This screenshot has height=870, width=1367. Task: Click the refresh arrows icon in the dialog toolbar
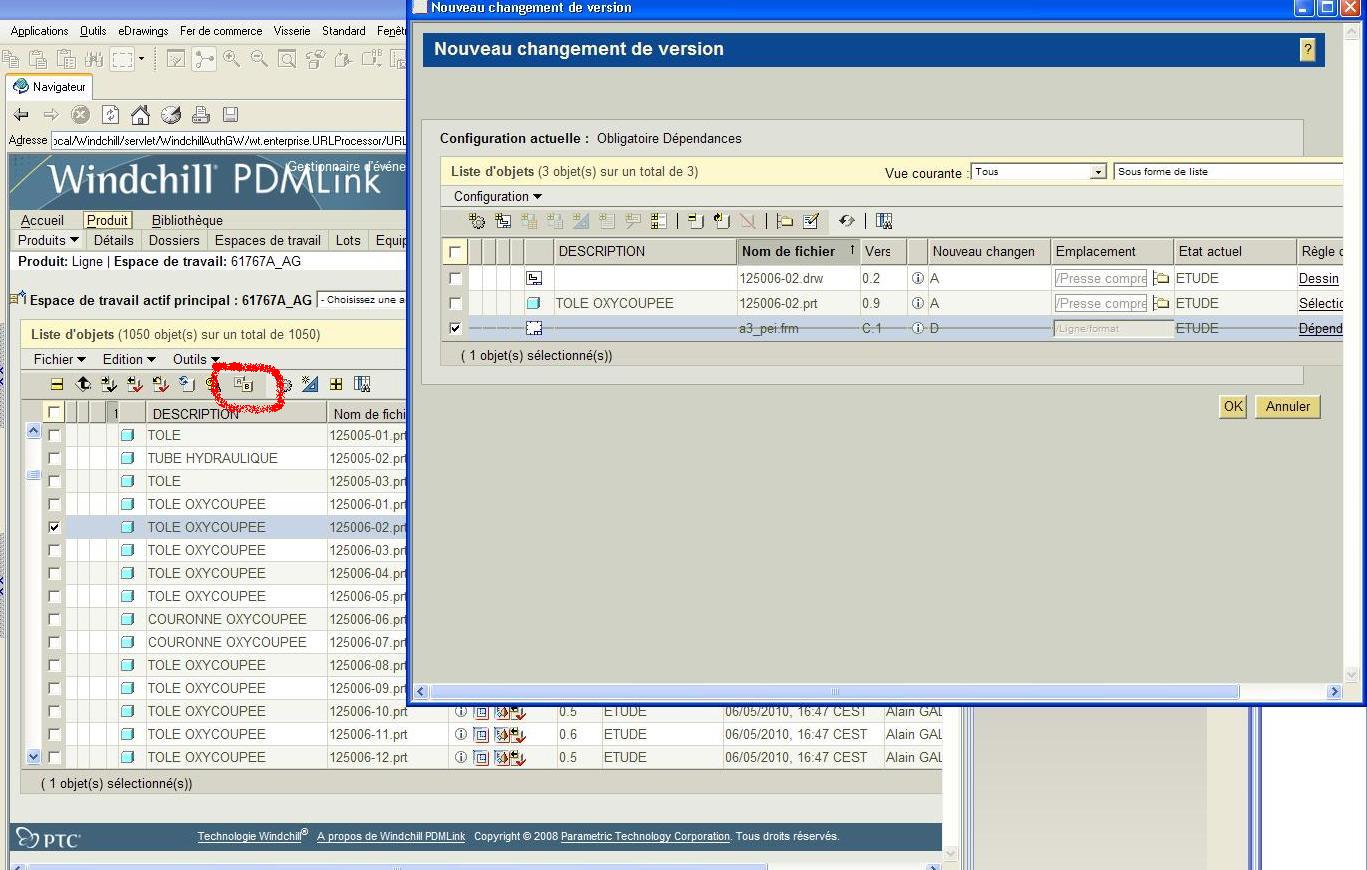coord(846,221)
